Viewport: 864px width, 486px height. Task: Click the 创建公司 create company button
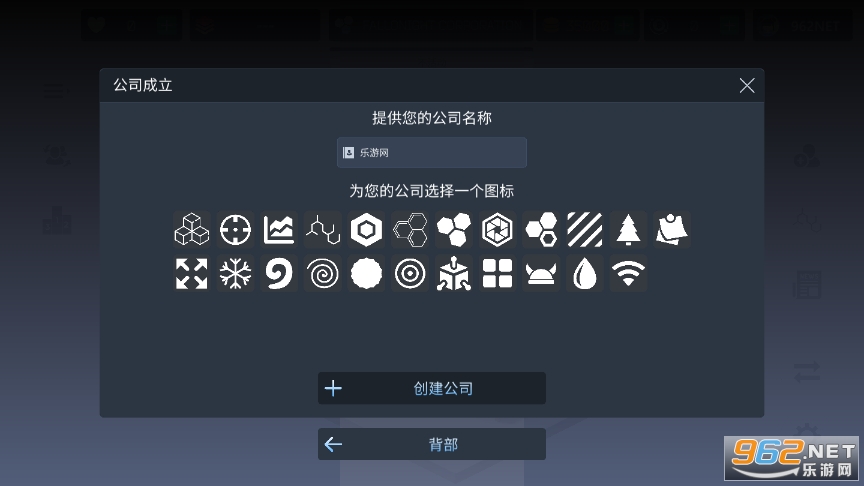pyautogui.click(x=432, y=388)
